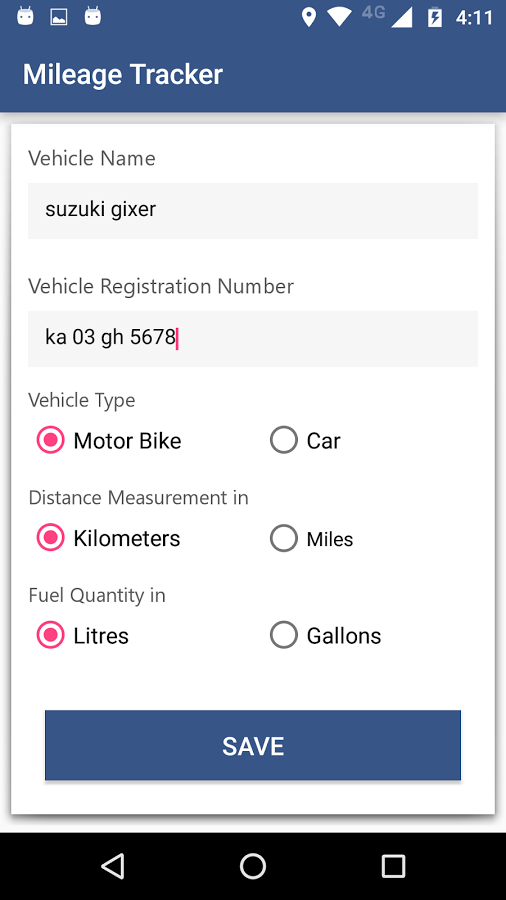Open recent apps via square icon

394,866
